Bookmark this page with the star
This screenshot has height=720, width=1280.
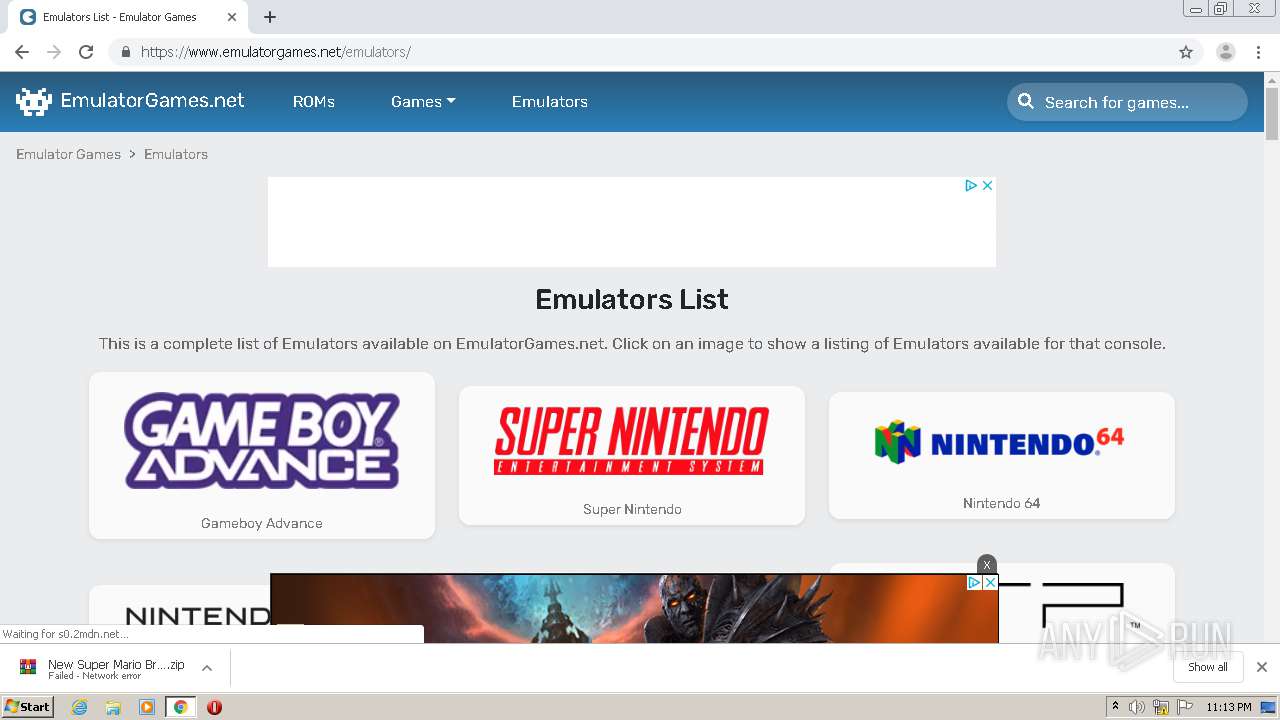(1186, 52)
